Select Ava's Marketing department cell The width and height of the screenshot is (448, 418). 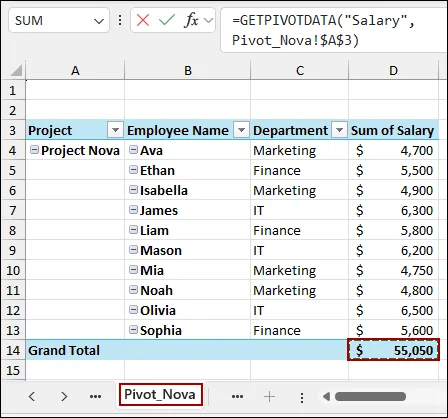click(299, 150)
